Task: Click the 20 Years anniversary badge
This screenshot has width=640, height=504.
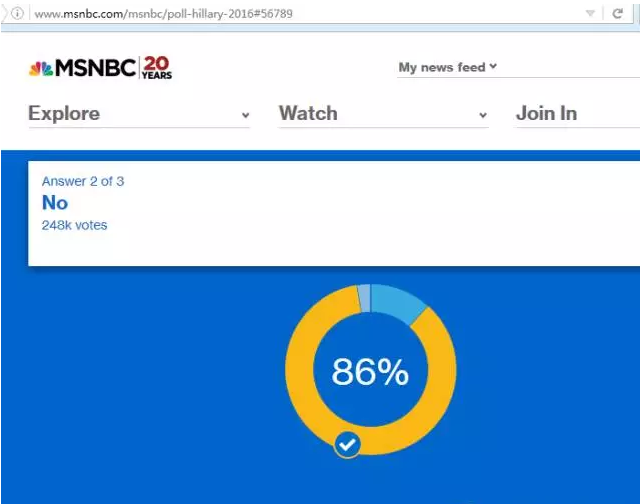Action: click(x=157, y=68)
